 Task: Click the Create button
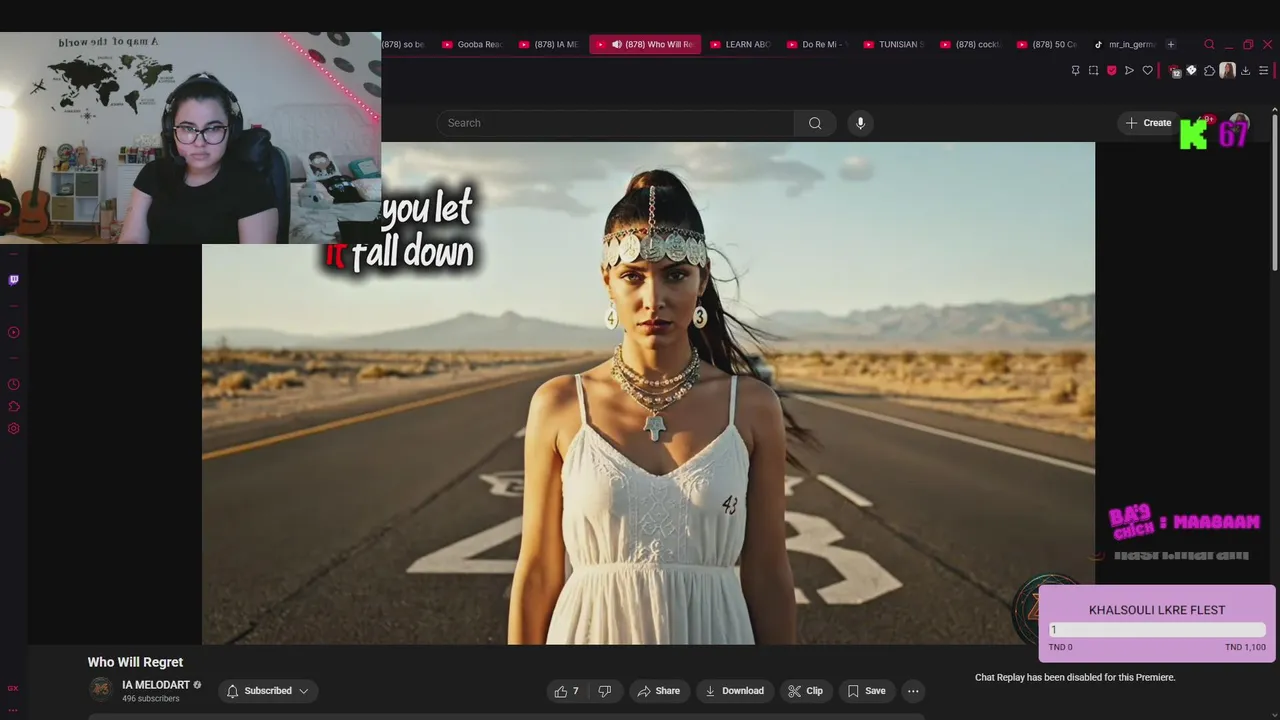point(1148,123)
